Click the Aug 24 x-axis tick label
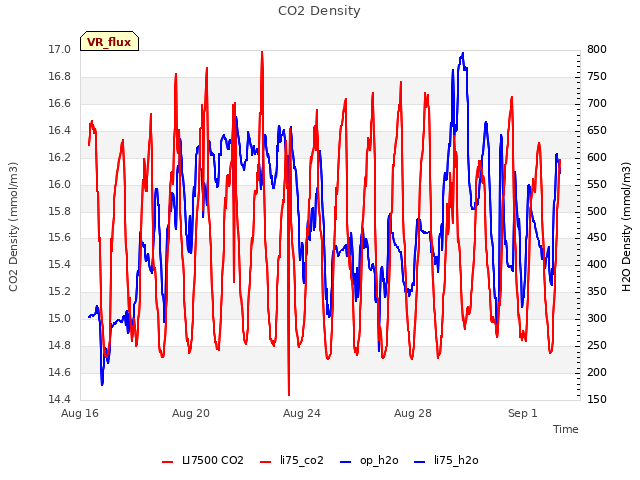The image size is (640, 480). tap(302, 413)
